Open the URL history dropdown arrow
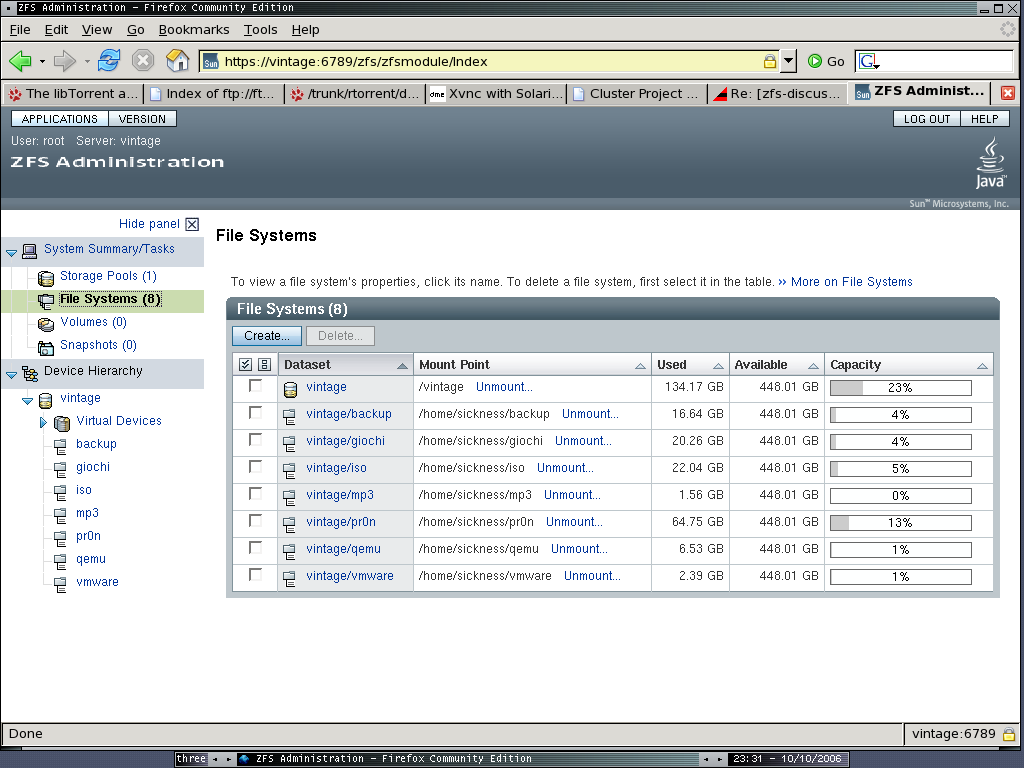The width and height of the screenshot is (1024, 768). pos(788,61)
